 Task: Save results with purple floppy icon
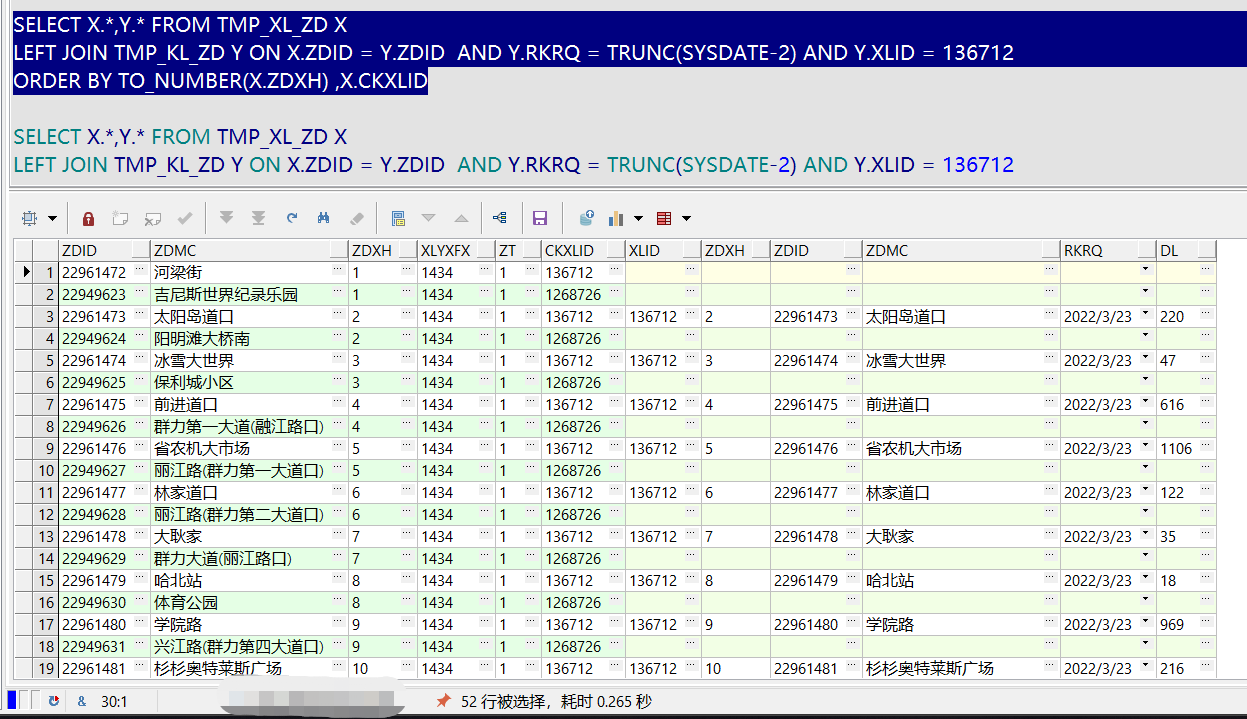[540, 218]
